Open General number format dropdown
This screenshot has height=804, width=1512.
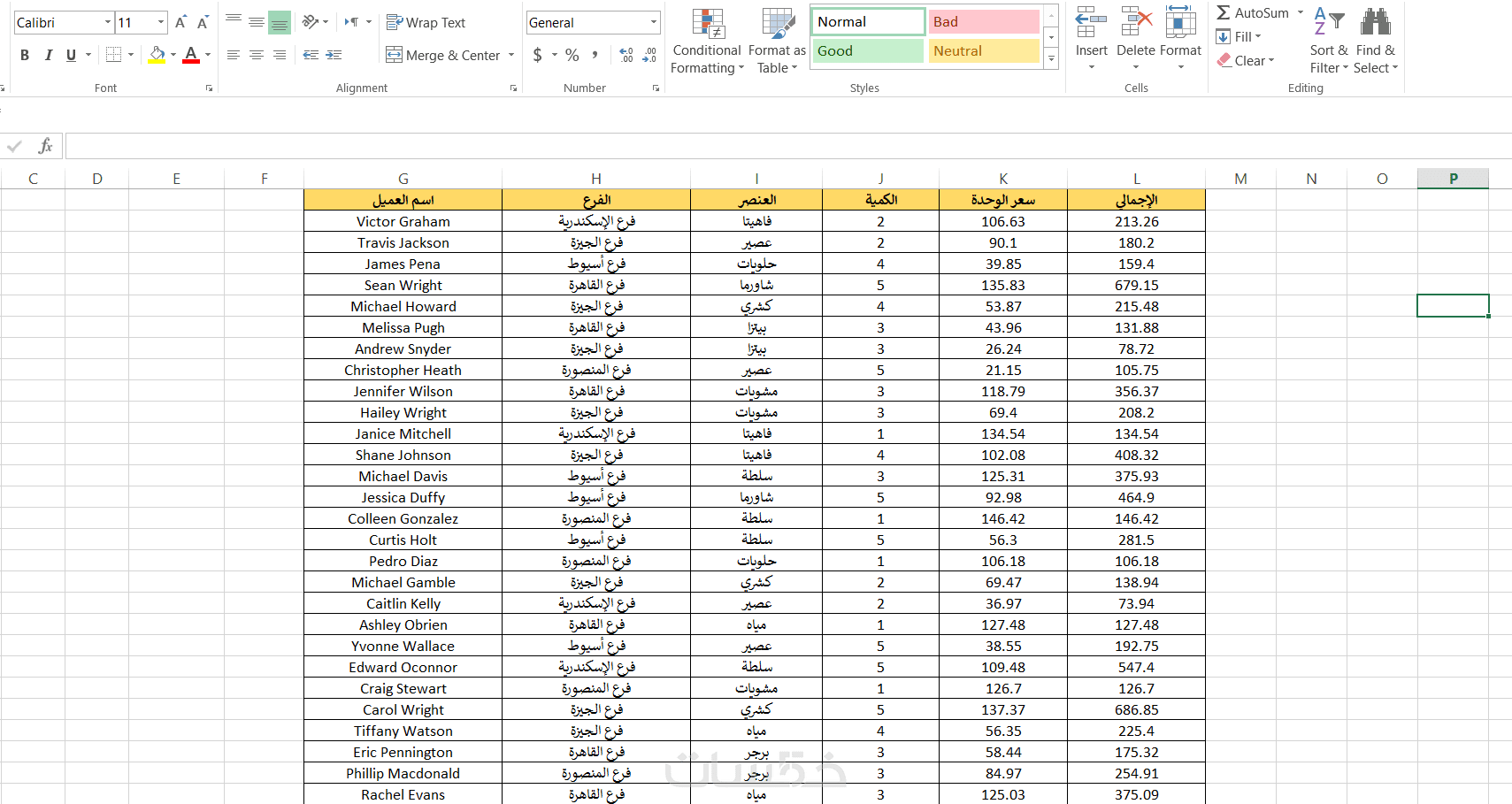coord(654,23)
